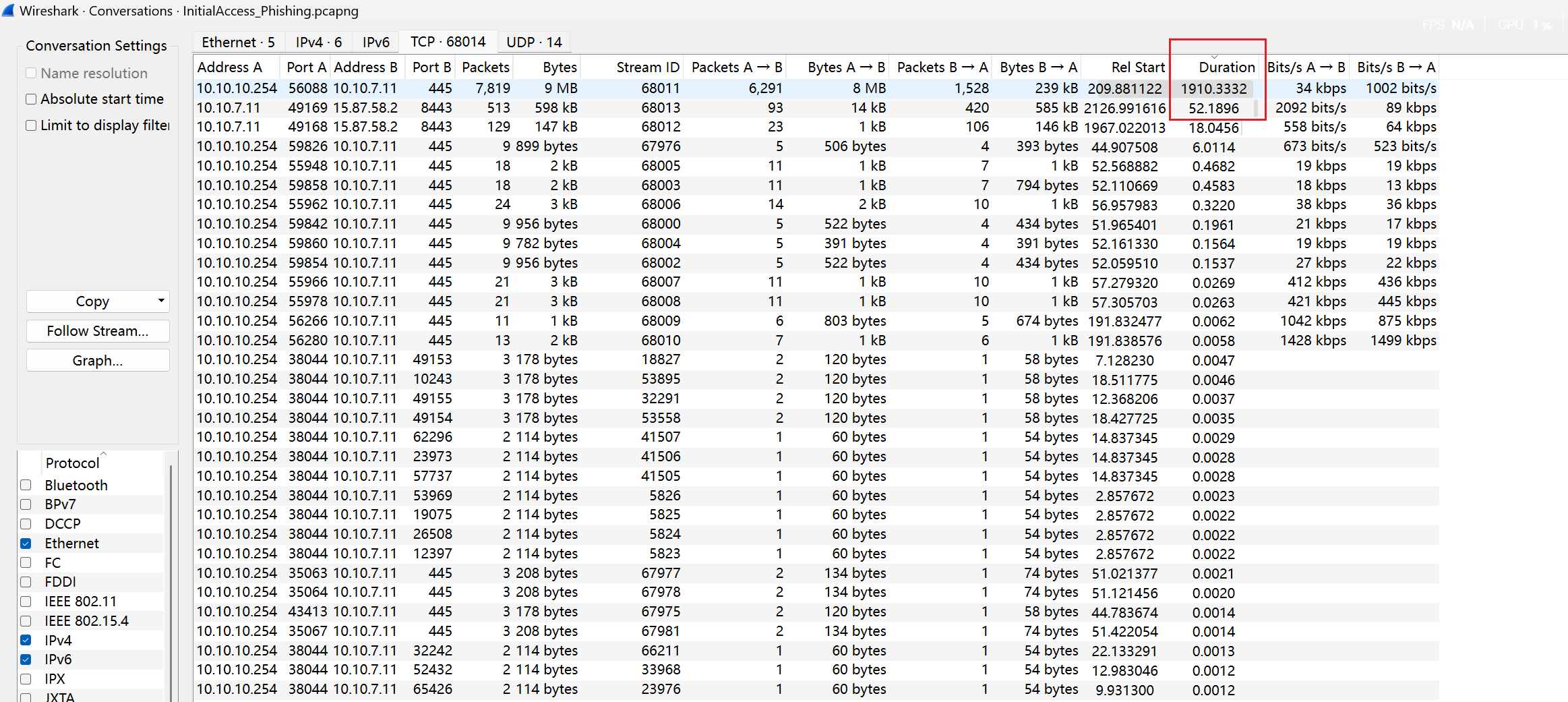The height and width of the screenshot is (702, 1568).
Task: Open the Graph... button
Action: tap(98, 361)
